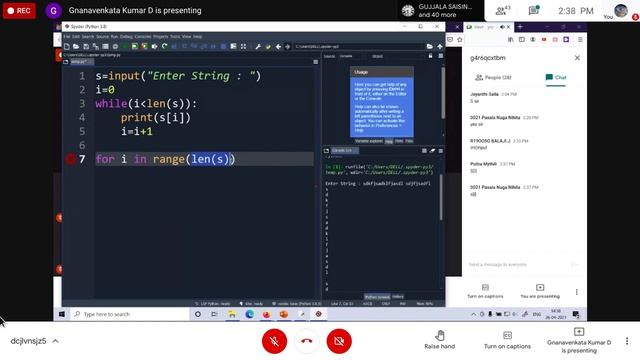Open File Explorer in shared taskbar
This screenshot has width=640, height=360.
(232, 314)
